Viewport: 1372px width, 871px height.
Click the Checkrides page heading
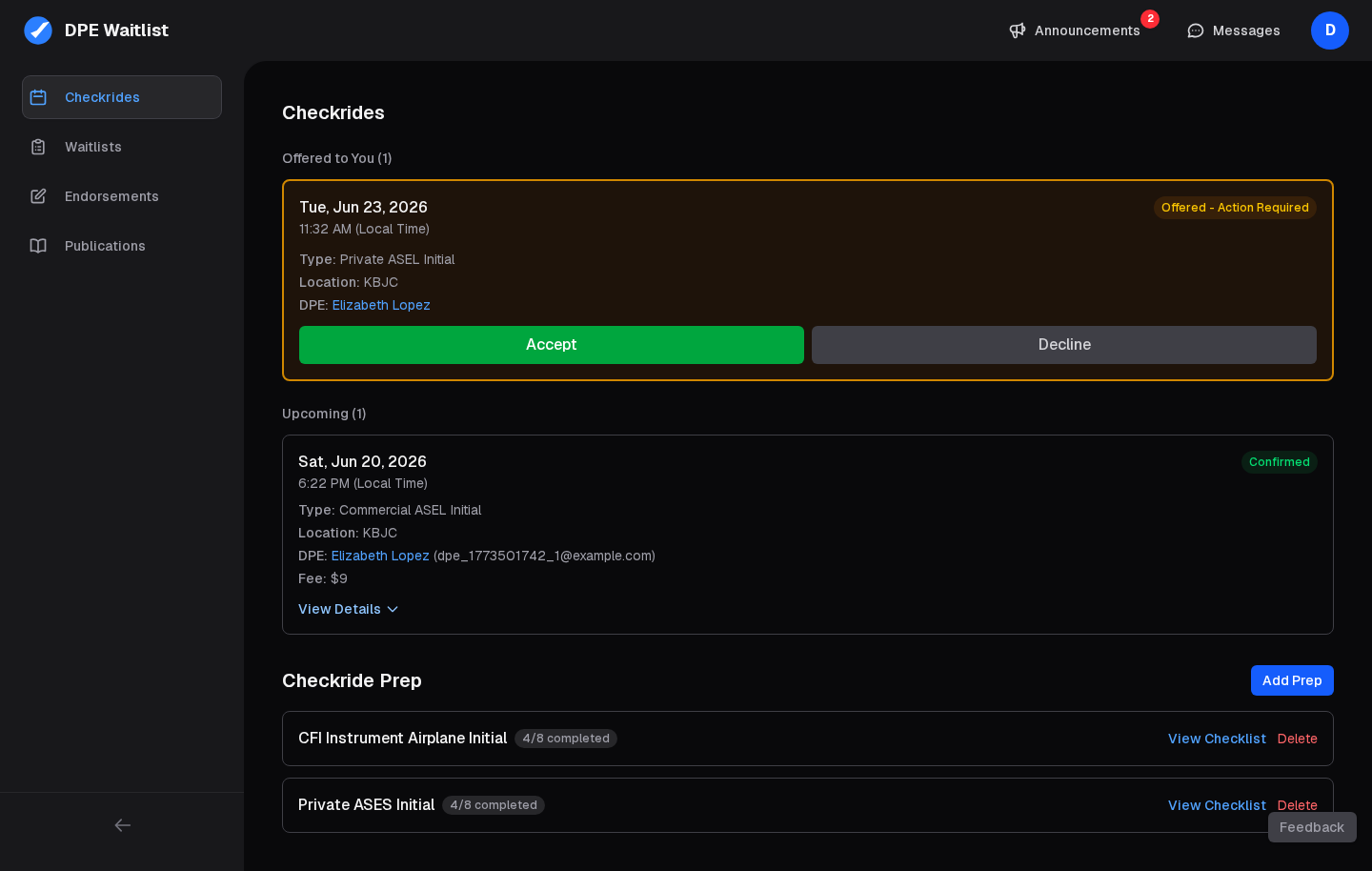click(x=333, y=112)
